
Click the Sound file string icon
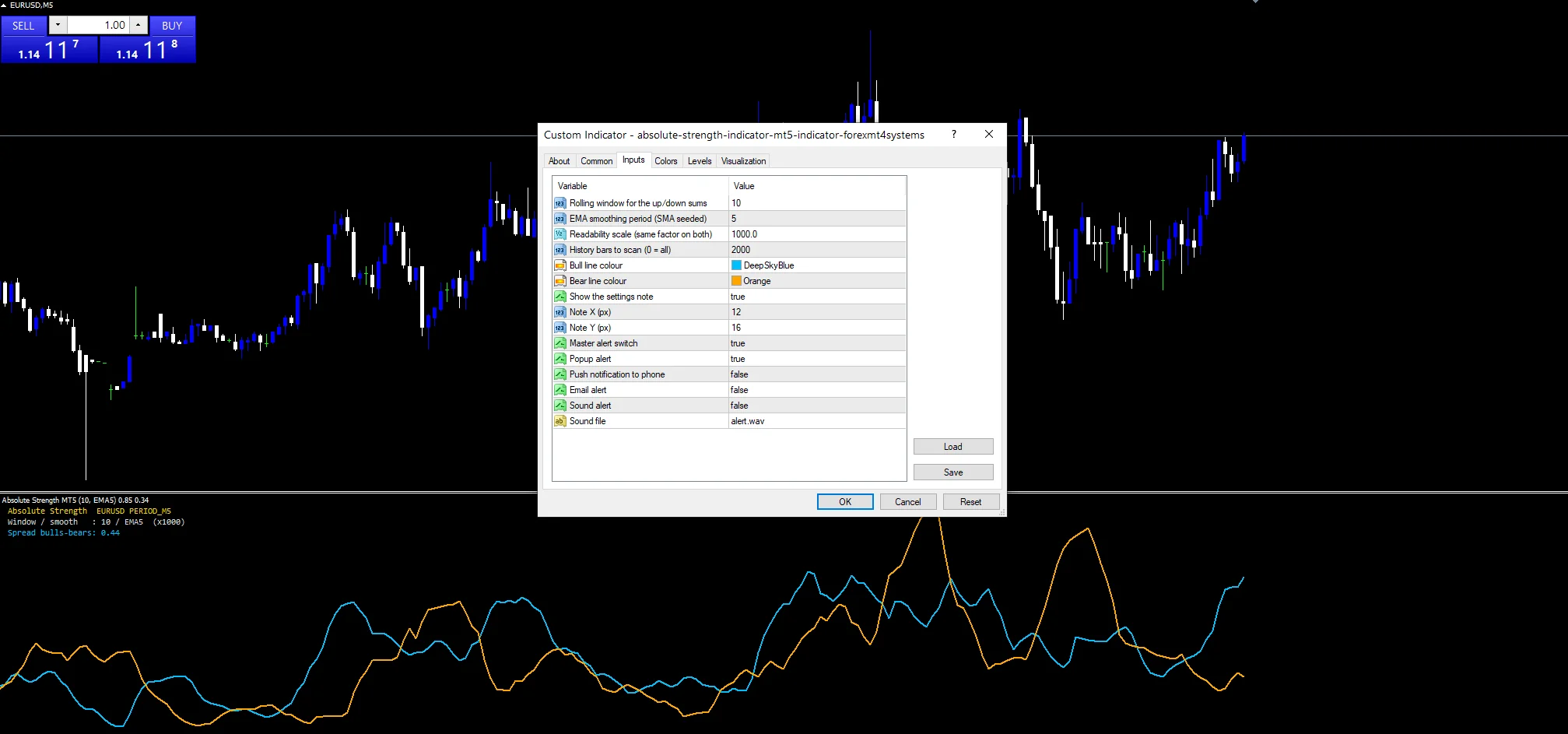click(559, 421)
